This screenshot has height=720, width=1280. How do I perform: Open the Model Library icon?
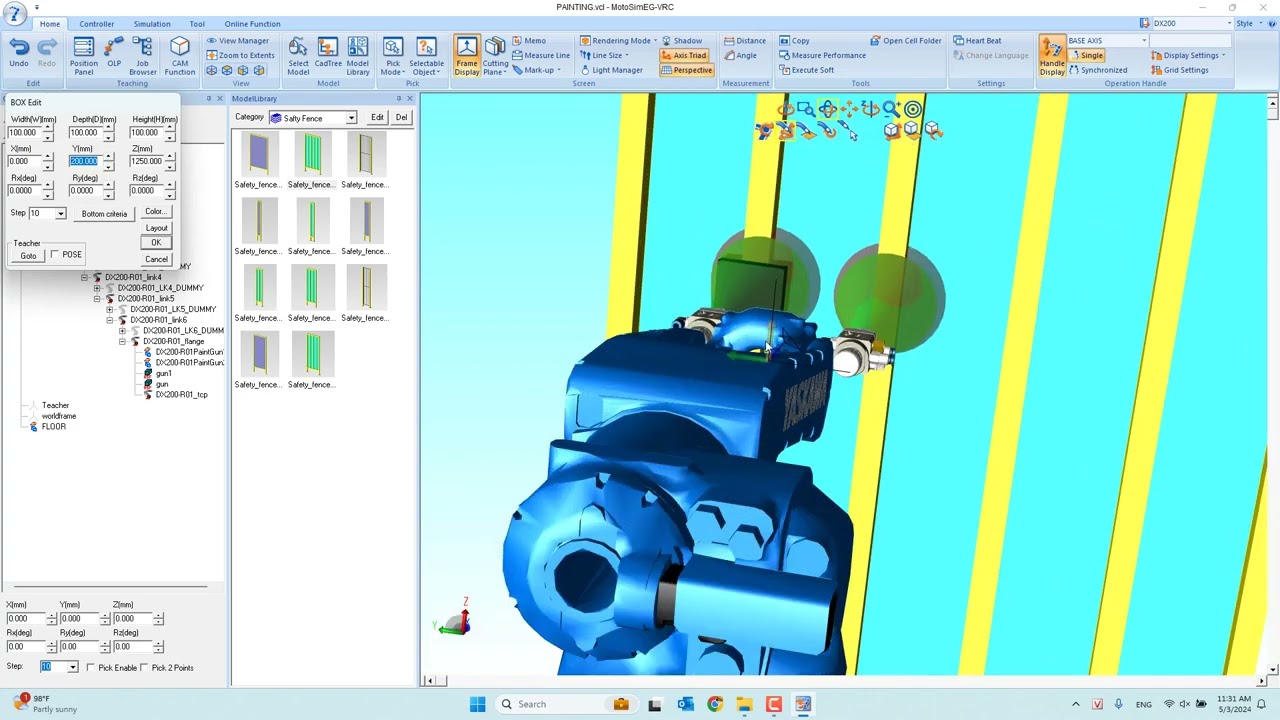point(358,56)
